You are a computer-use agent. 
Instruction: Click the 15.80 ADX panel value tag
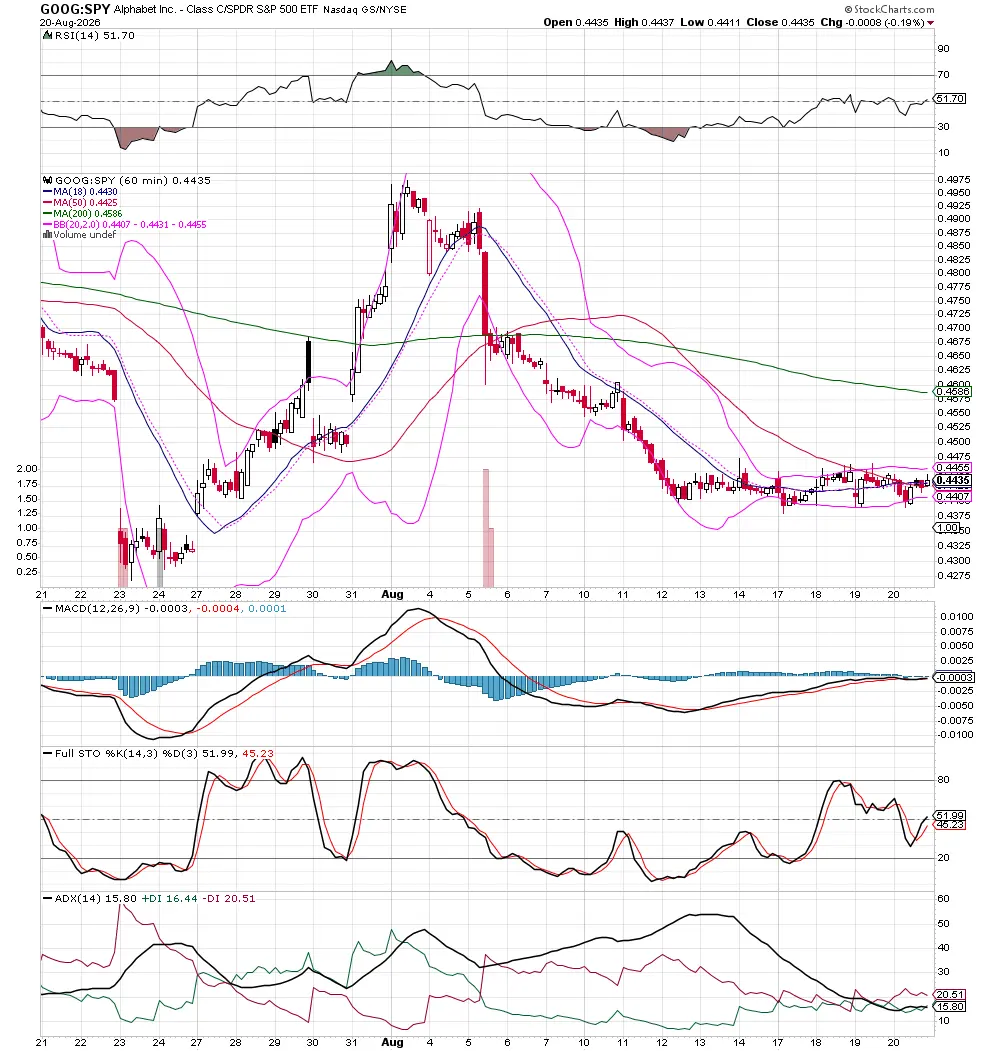click(950, 1006)
